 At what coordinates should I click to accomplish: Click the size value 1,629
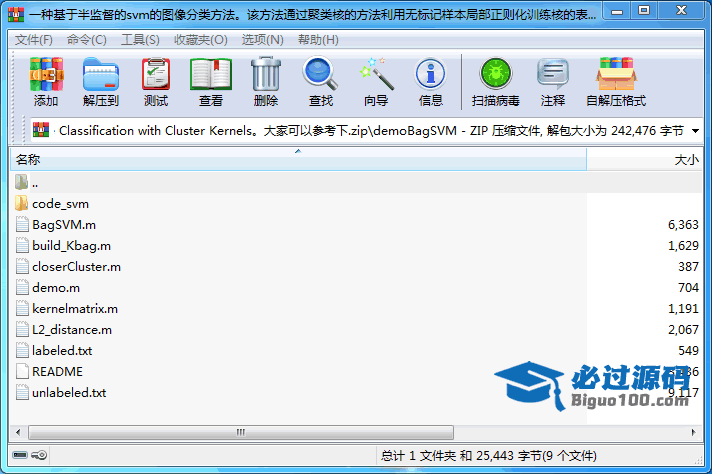683,246
